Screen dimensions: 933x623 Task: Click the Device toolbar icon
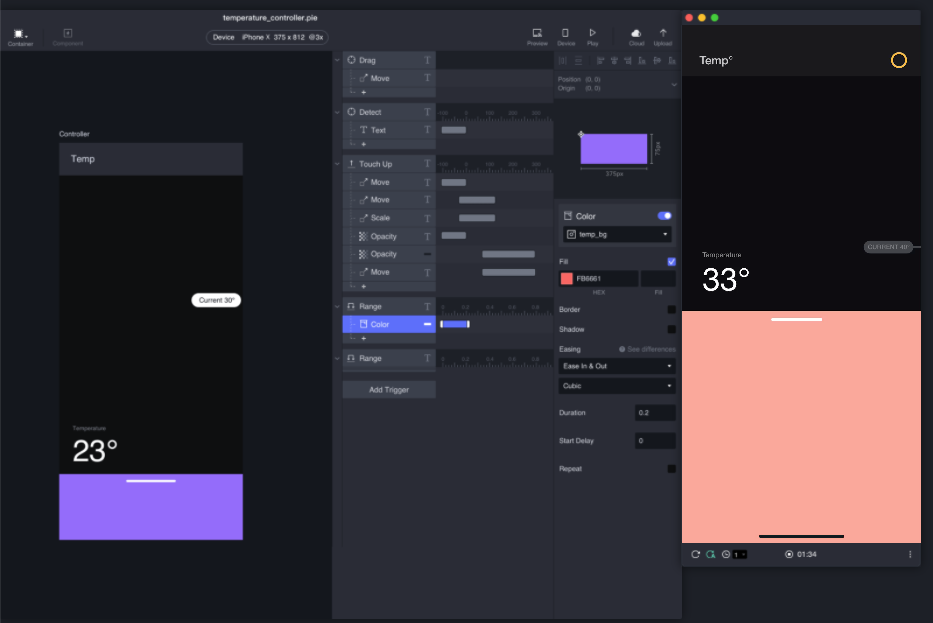coord(565,33)
